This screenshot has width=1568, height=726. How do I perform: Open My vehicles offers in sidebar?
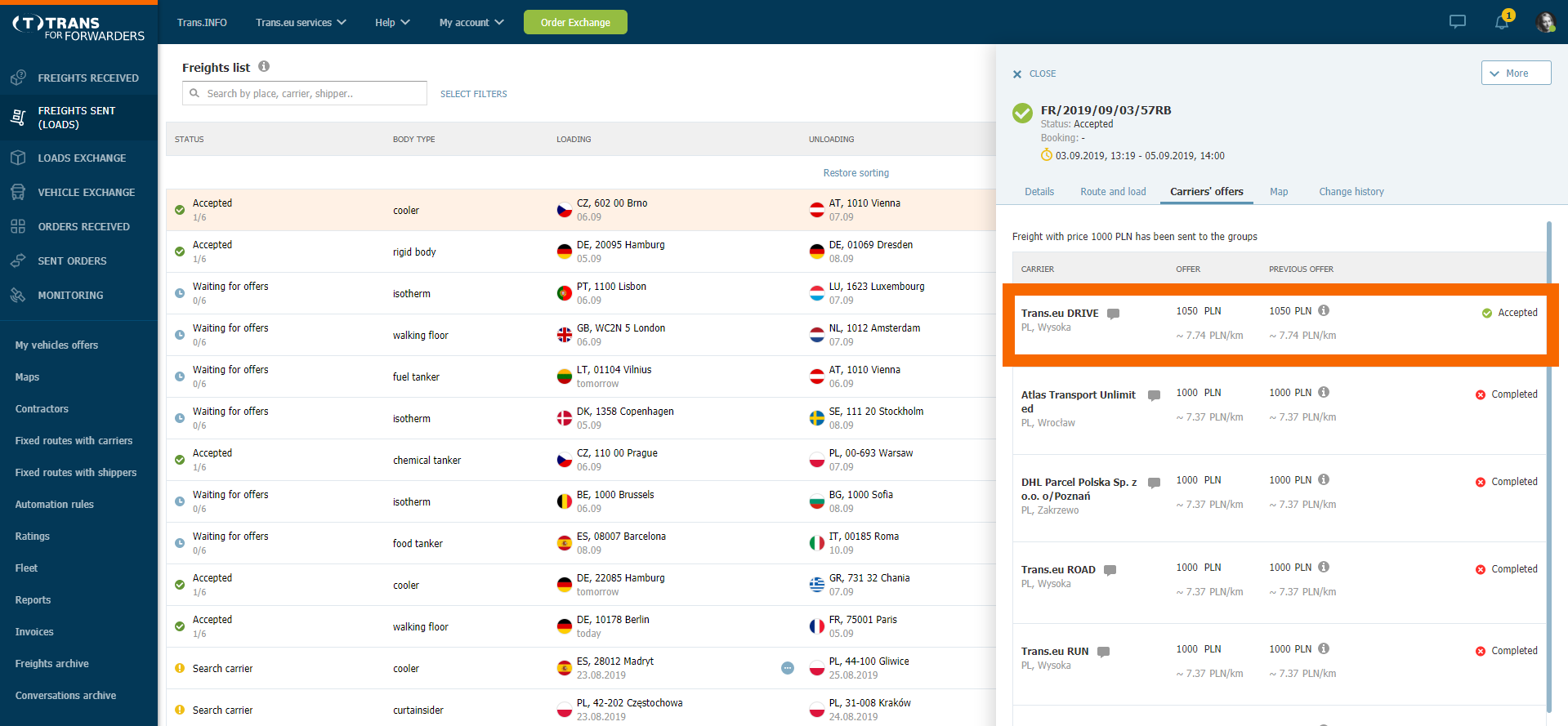coord(56,345)
